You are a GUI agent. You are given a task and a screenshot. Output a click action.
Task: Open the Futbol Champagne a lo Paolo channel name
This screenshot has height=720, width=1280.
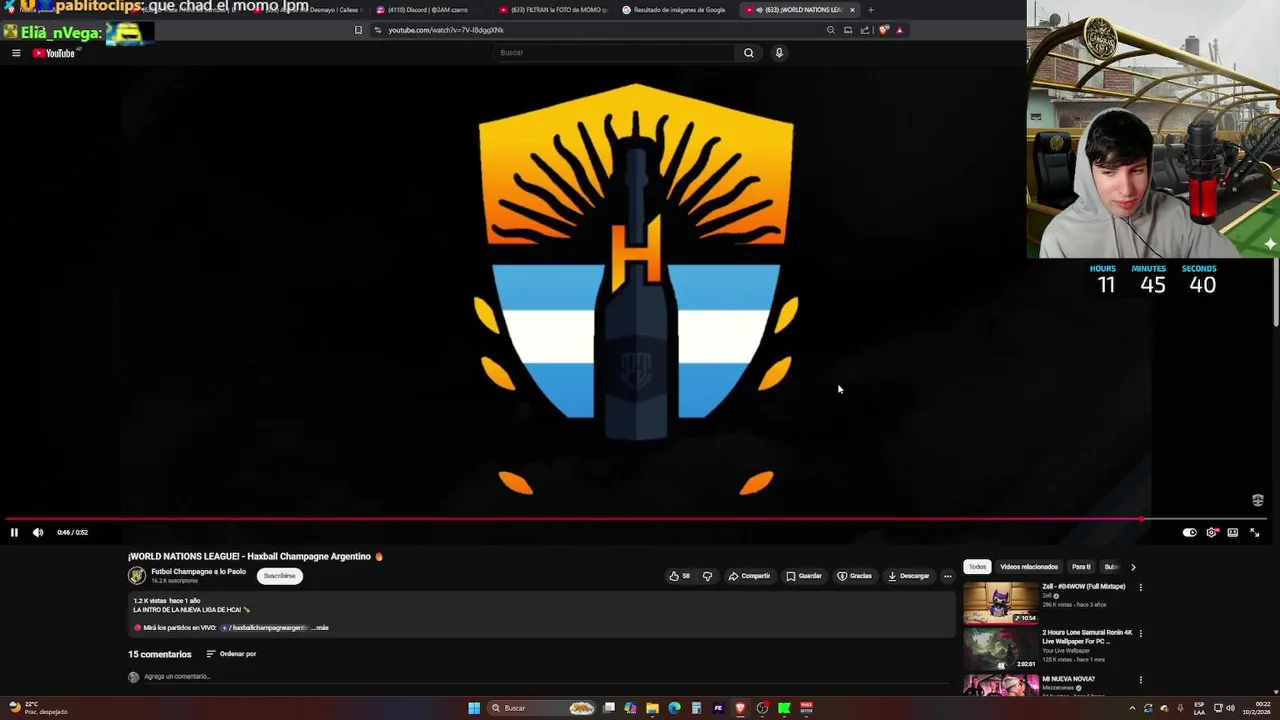[x=198, y=572]
